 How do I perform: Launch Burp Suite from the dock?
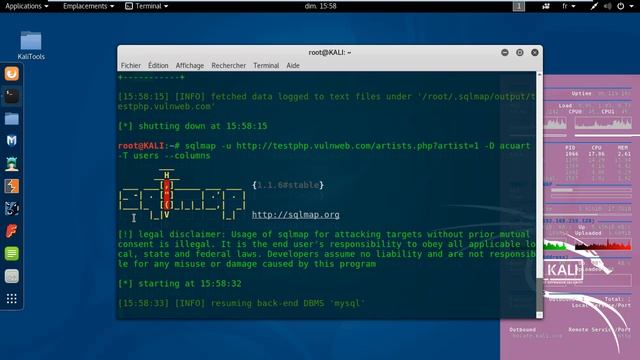(11, 186)
